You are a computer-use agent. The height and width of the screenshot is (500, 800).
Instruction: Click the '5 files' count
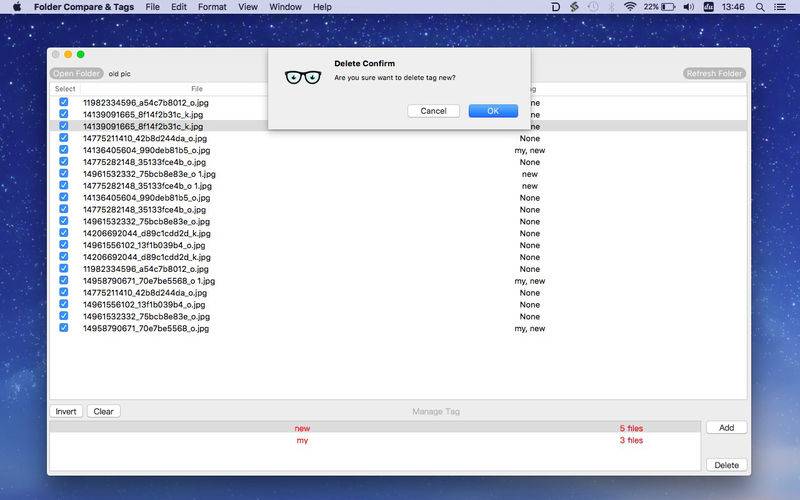tap(631, 428)
